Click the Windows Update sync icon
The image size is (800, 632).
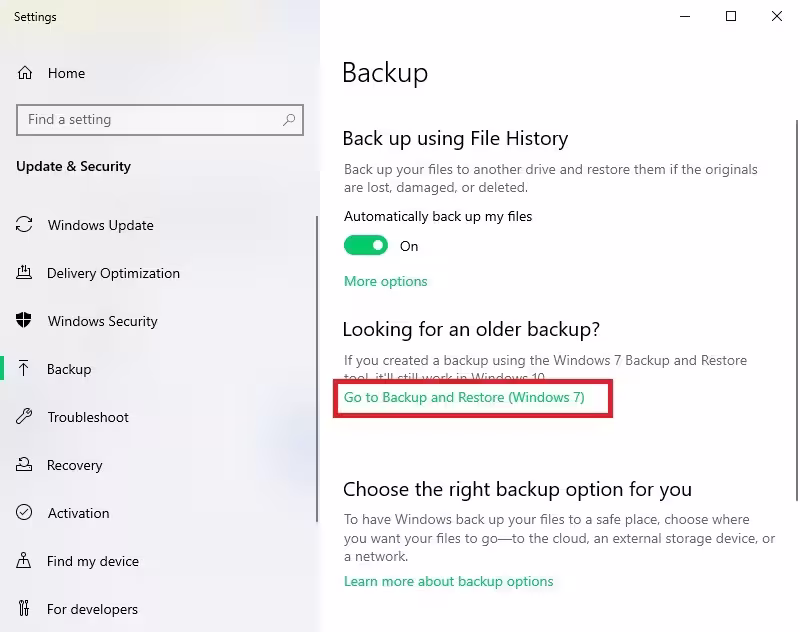(x=25, y=225)
